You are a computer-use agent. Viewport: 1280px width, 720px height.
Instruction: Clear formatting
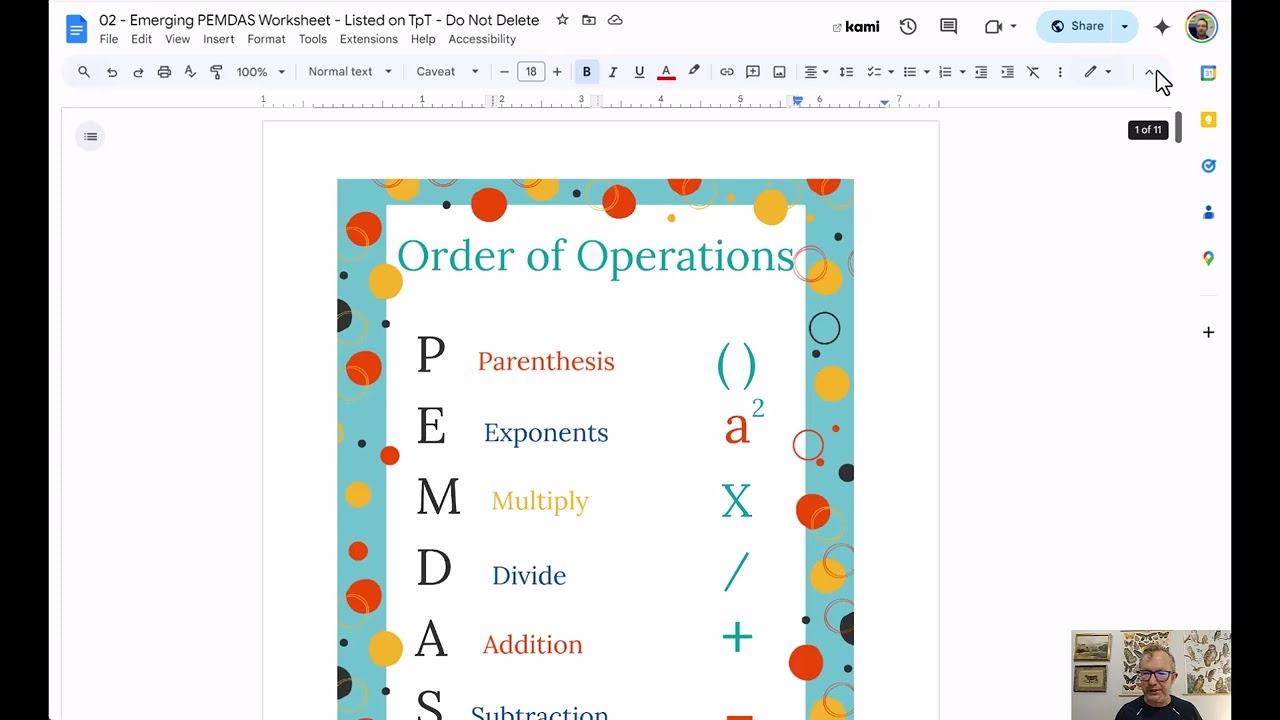coord(1033,72)
